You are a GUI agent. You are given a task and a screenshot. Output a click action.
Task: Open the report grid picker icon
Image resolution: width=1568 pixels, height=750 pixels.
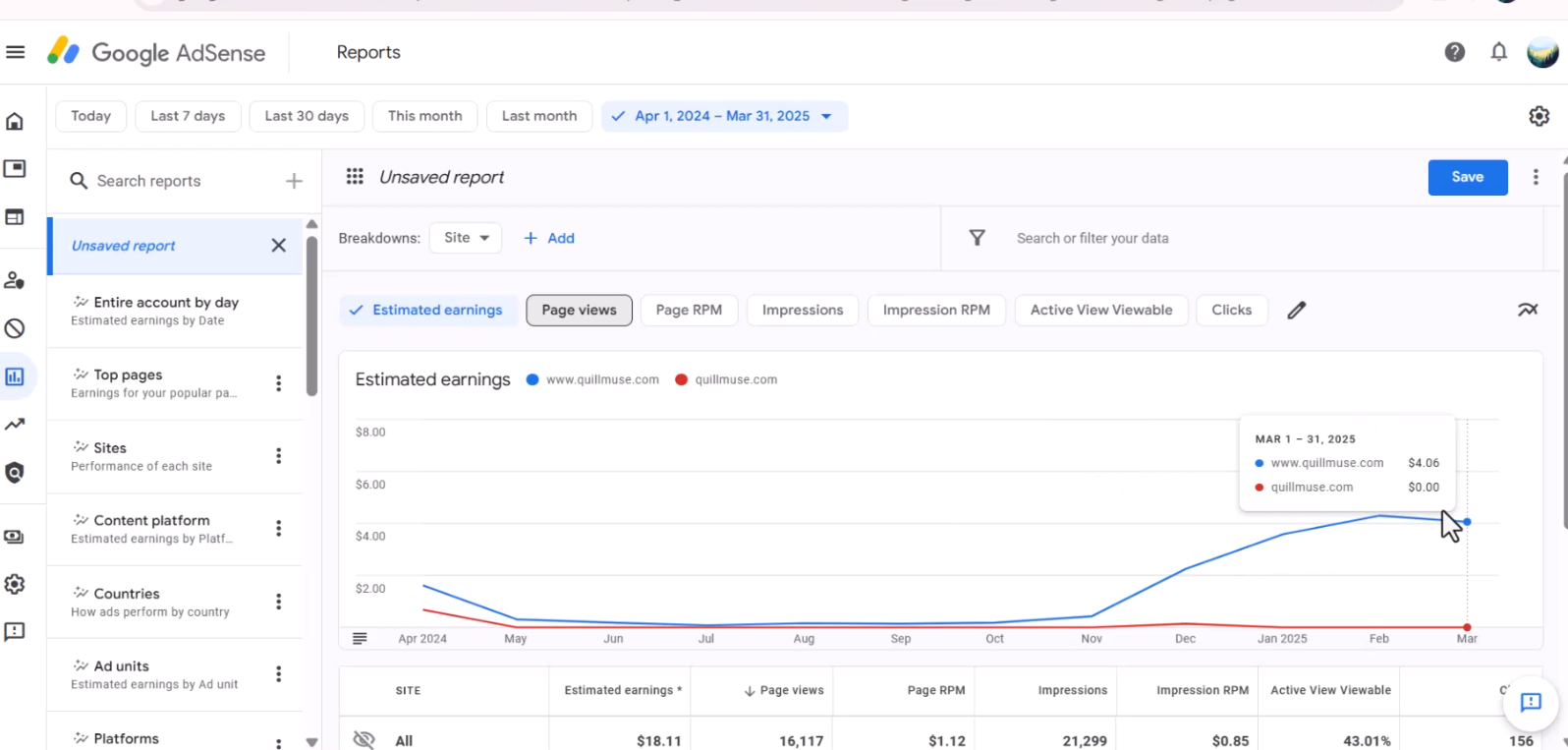click(x=355, y=177)
